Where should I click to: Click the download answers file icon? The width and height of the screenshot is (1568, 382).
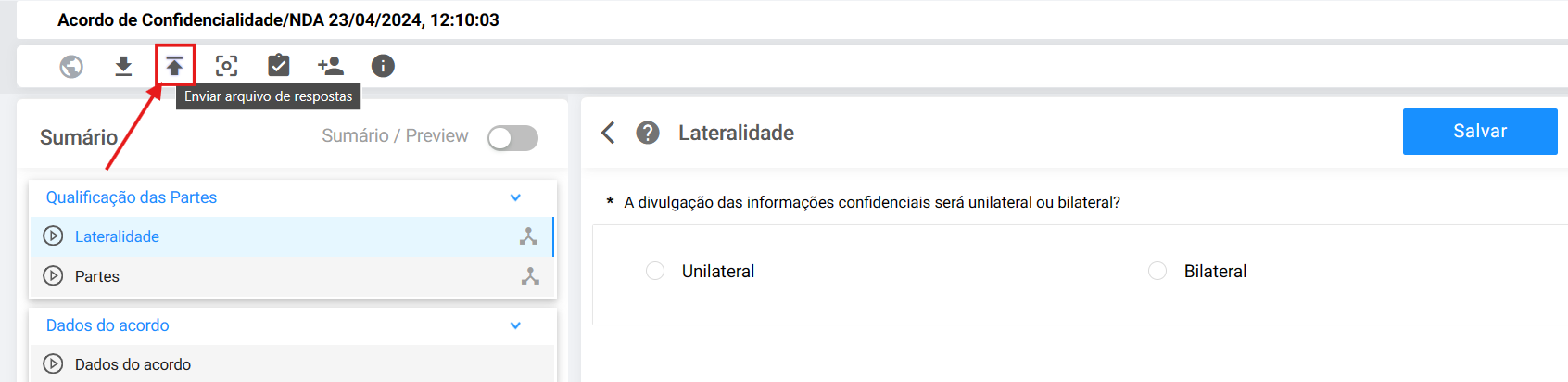click(123, 66)
